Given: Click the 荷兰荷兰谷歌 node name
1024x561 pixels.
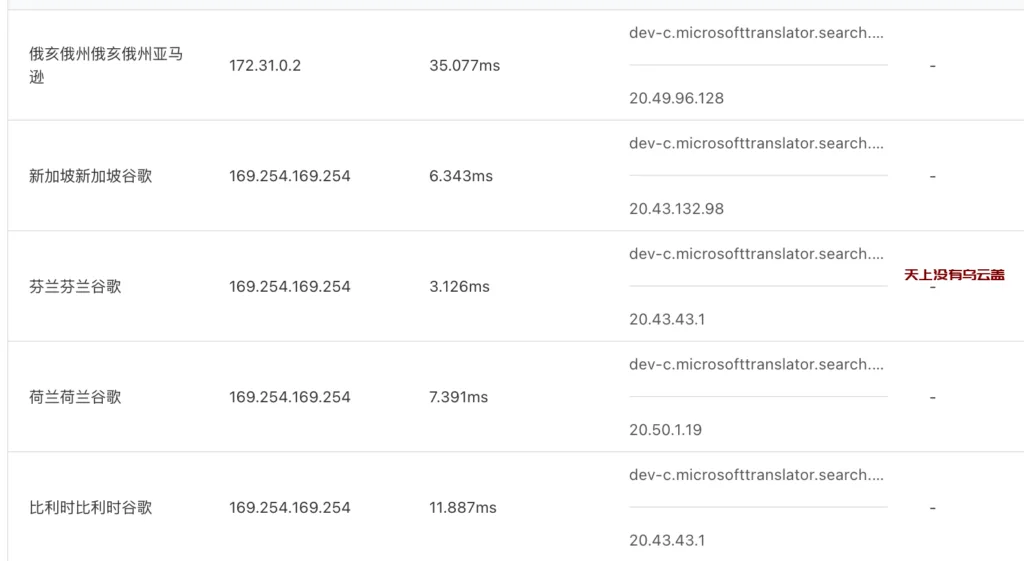Looking at the screenshot, I should (75, 396).
